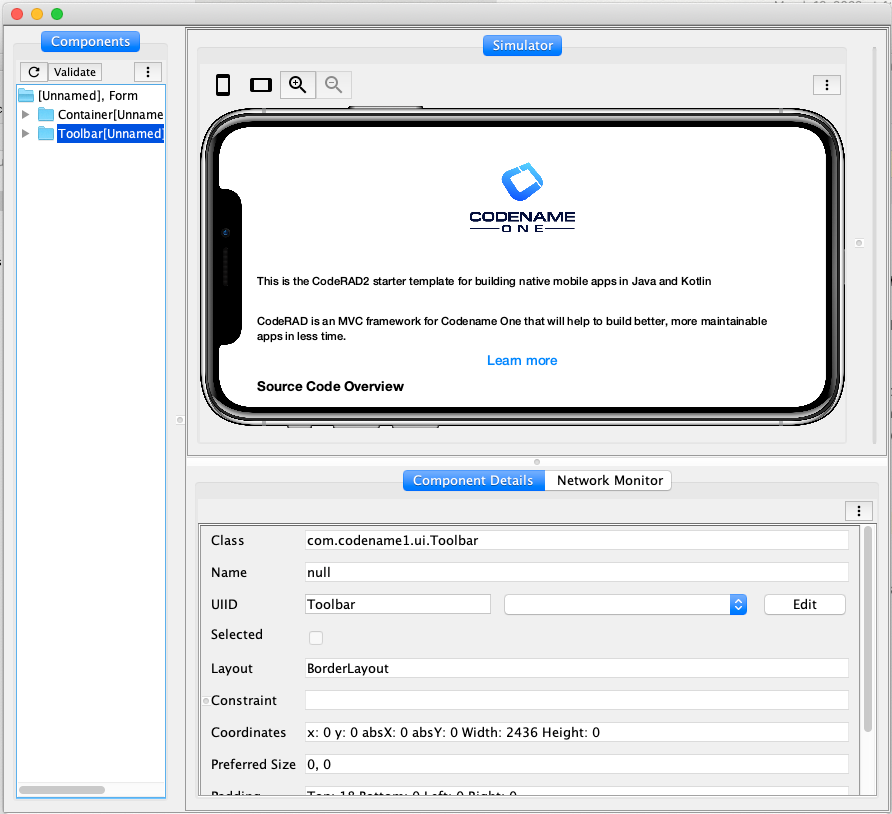Click the zoom in magnifier icon
This screenshot has height=814, width=892.
298,85
